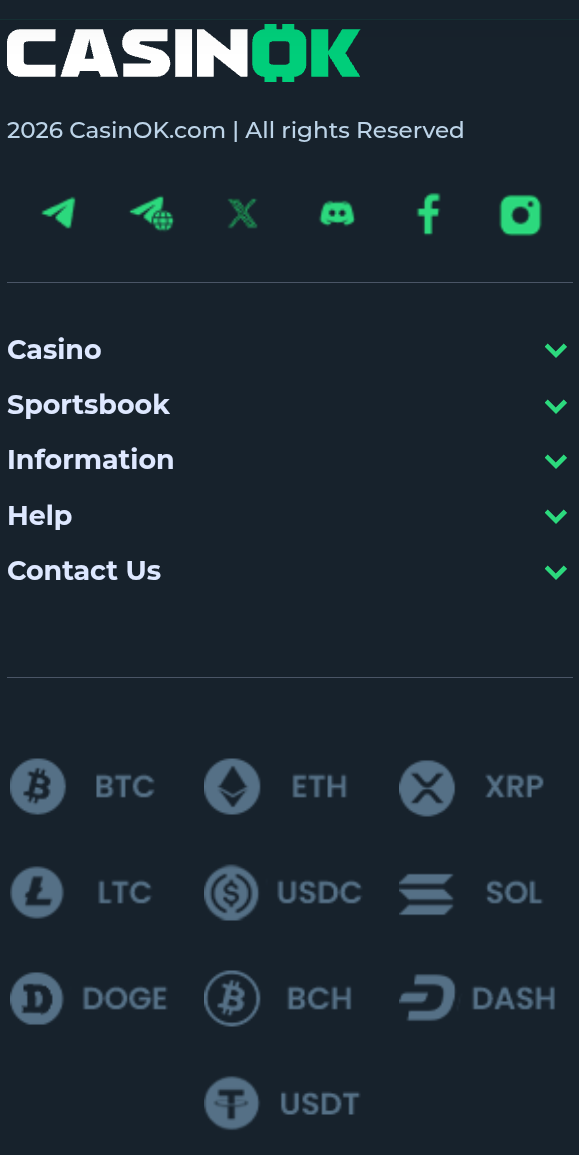
Task: Visit the Facebook page icon
Action: (429, 214)
